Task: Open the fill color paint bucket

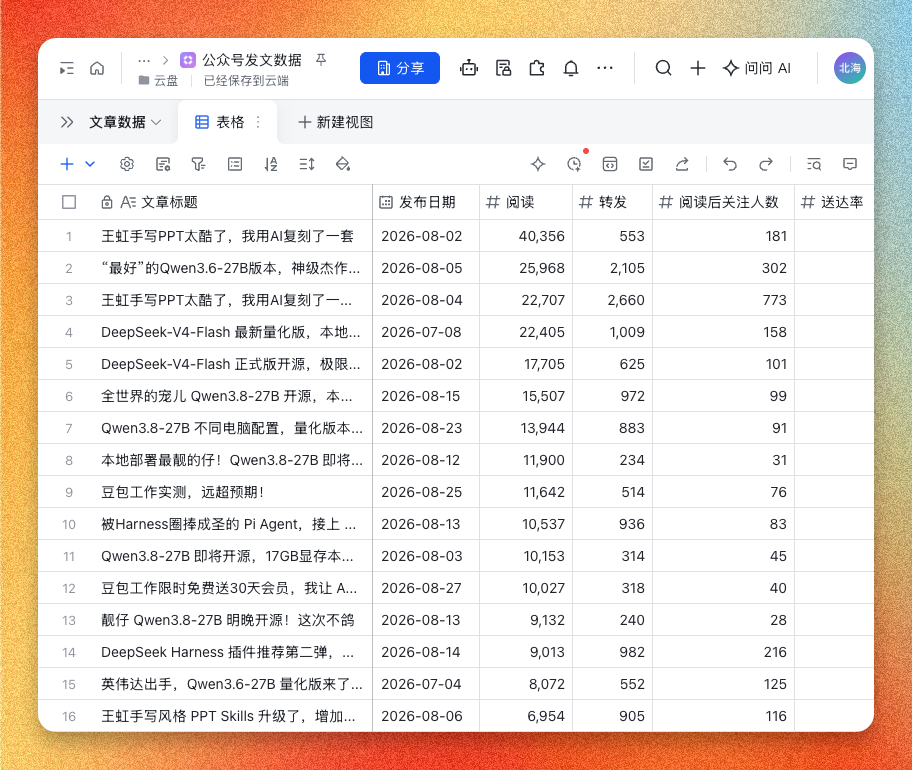Action: point(343,164)
